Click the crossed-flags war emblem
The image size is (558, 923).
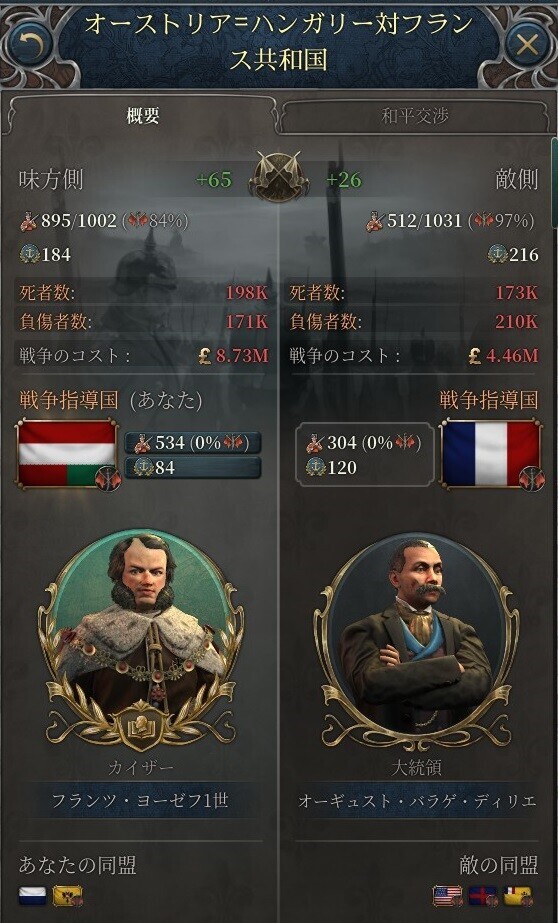pyautogui.click(x=278, y=177)
